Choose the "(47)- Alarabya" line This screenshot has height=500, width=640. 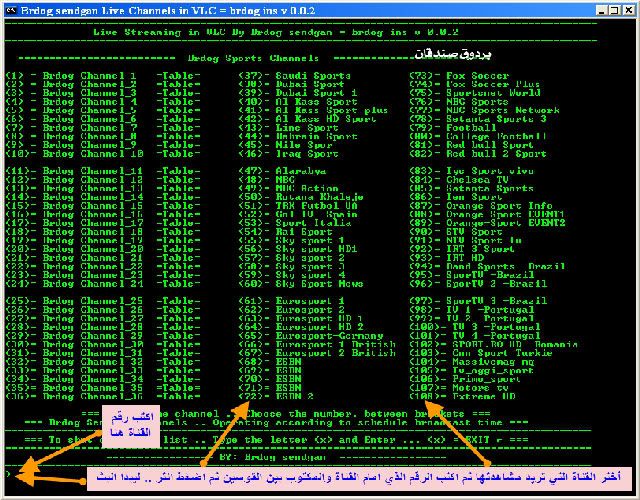point(282,171)
